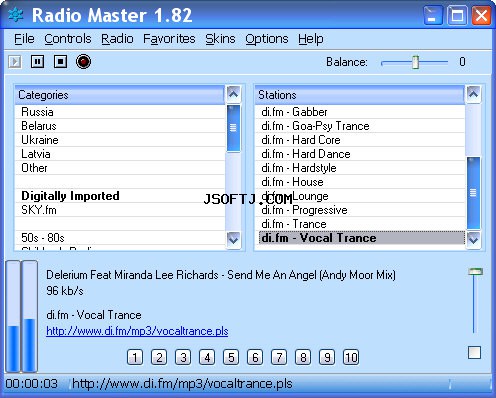Click the Stations scrollbar thumb
Screen dimensions: 496x398
[x=473, y=193]
